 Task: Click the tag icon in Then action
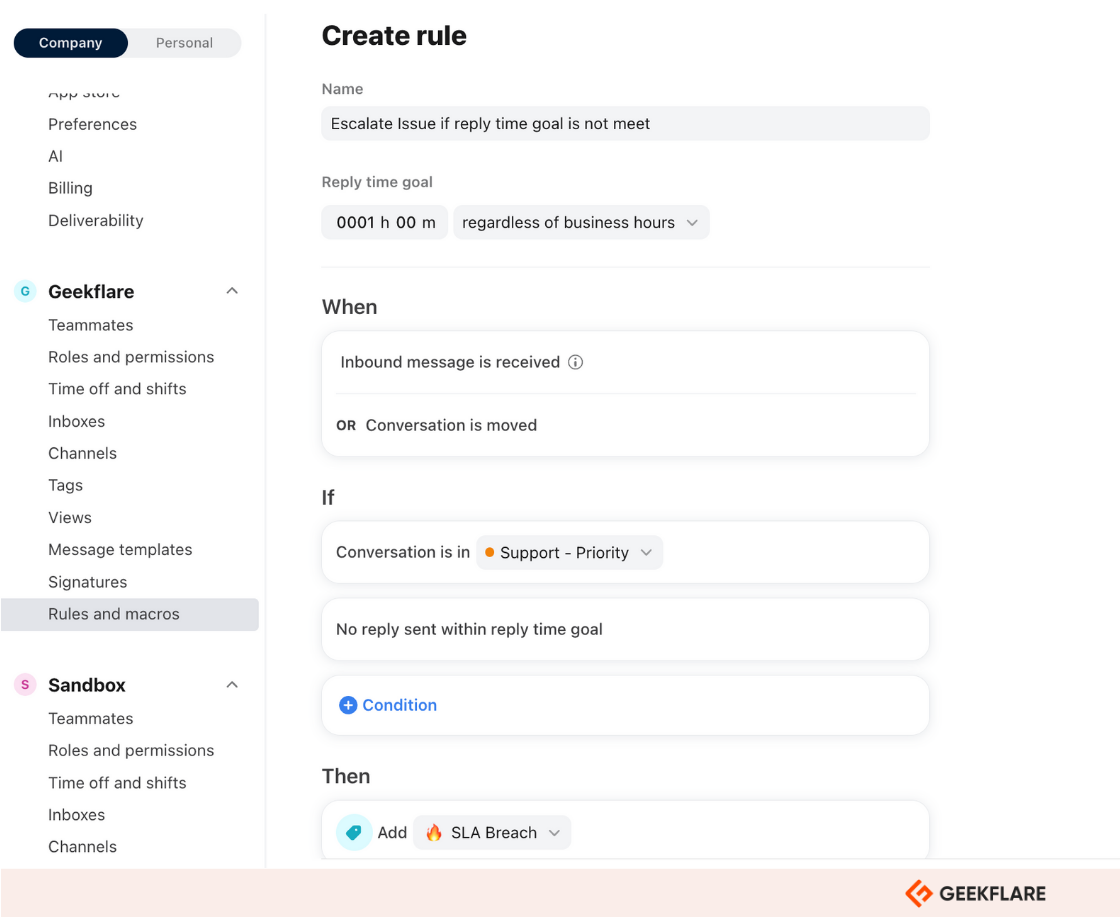tap(354, 832)
